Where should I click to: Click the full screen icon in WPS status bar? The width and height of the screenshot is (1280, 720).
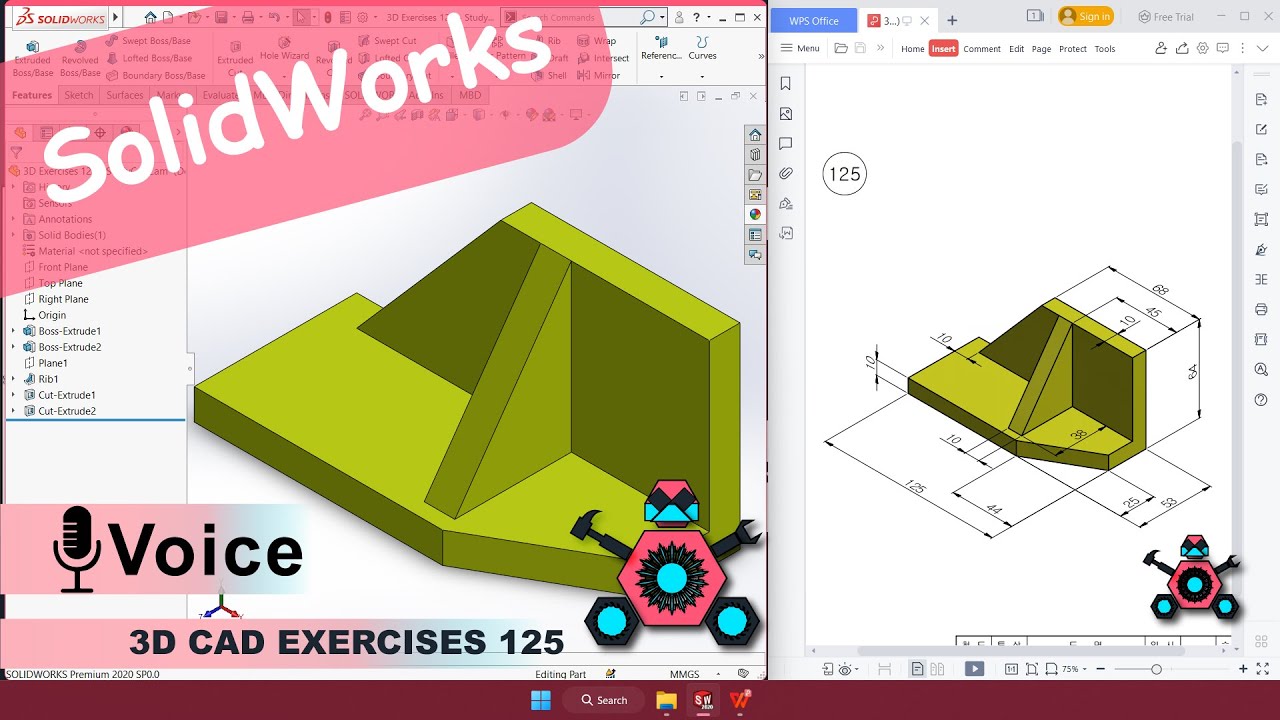pyautogui.click(x=1263, y=669)
